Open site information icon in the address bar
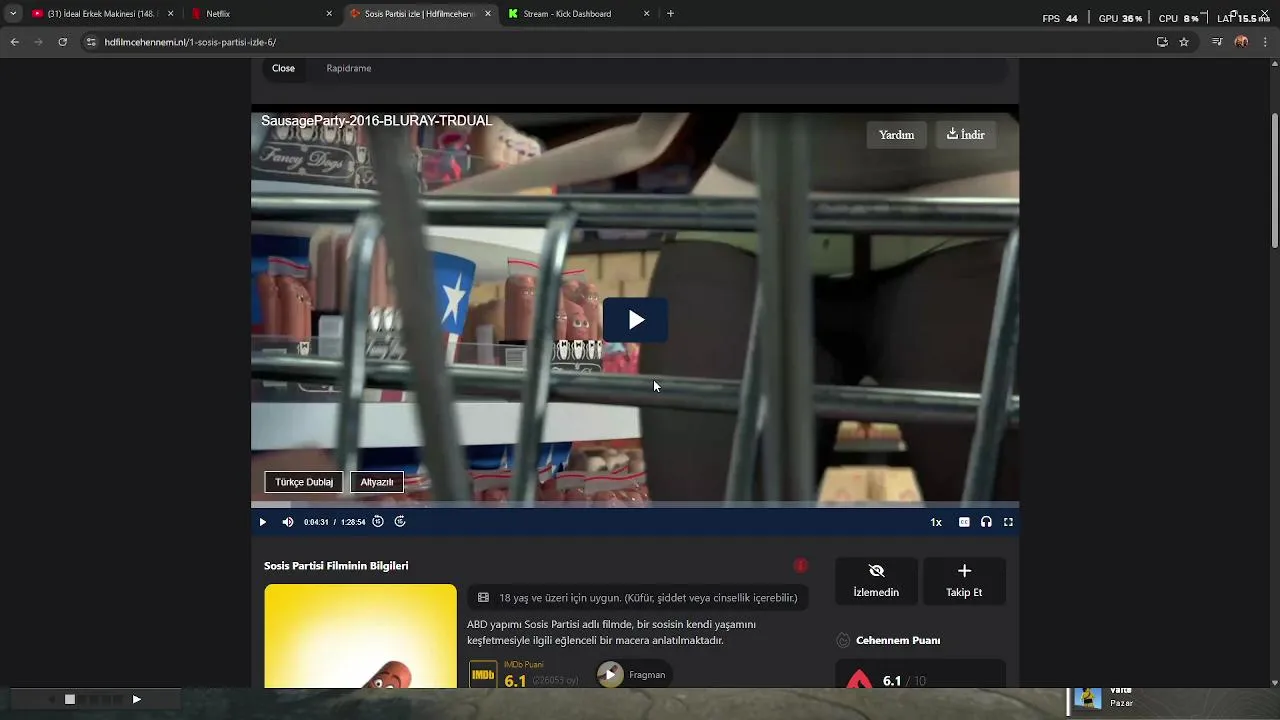The width and height of the screenshot is (1280, 720). (x=91, y=42)
